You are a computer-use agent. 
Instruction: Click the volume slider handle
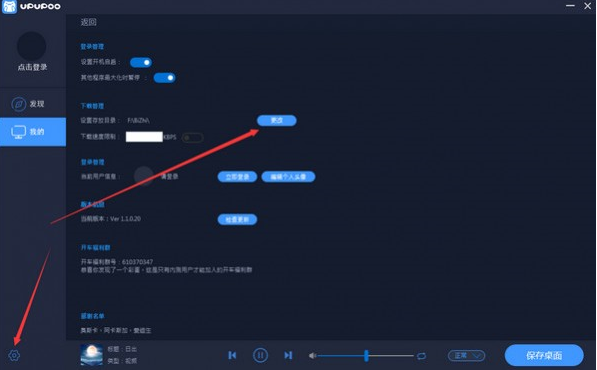(366, 356)
